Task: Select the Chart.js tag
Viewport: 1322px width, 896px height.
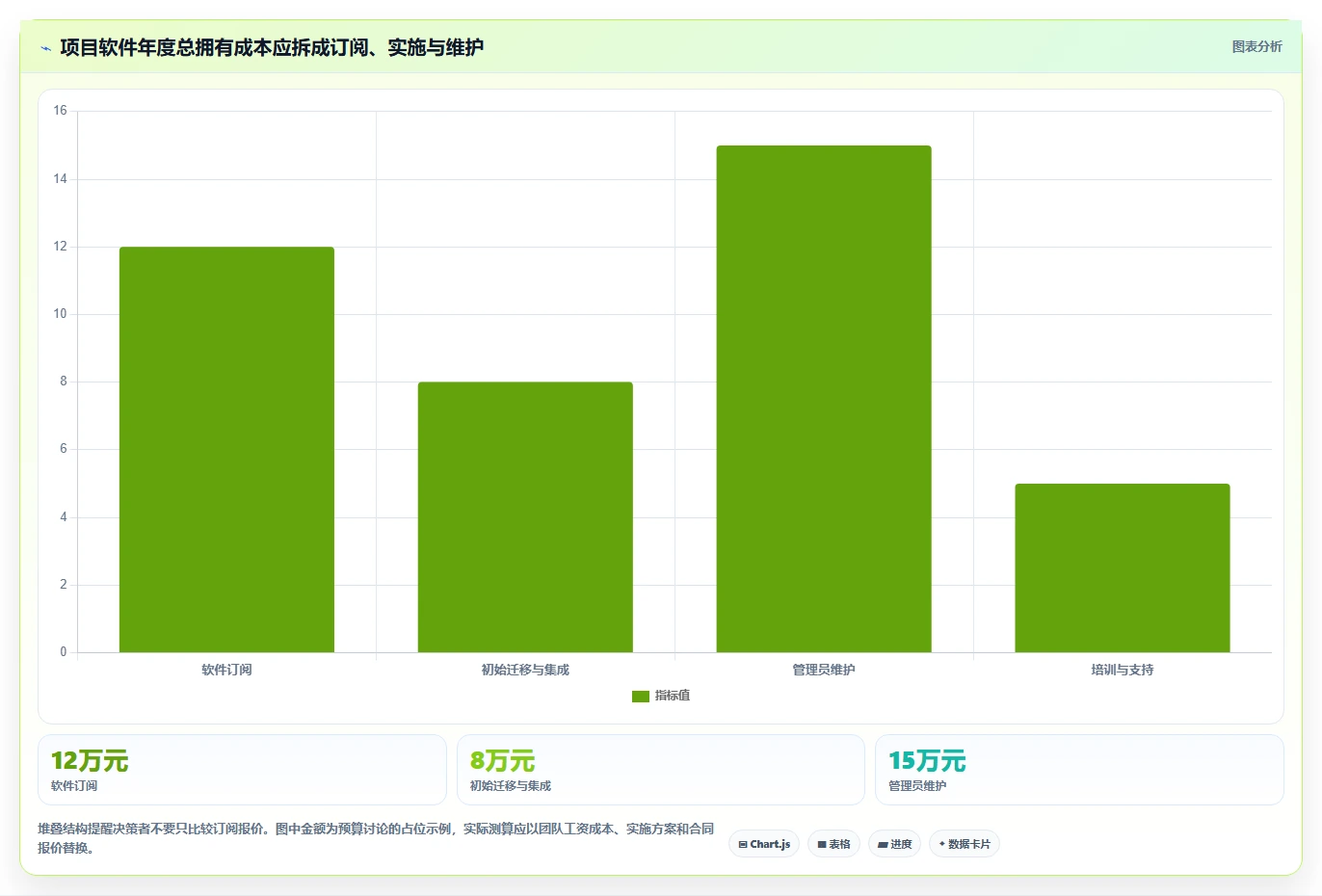Action: click(764, 844)
